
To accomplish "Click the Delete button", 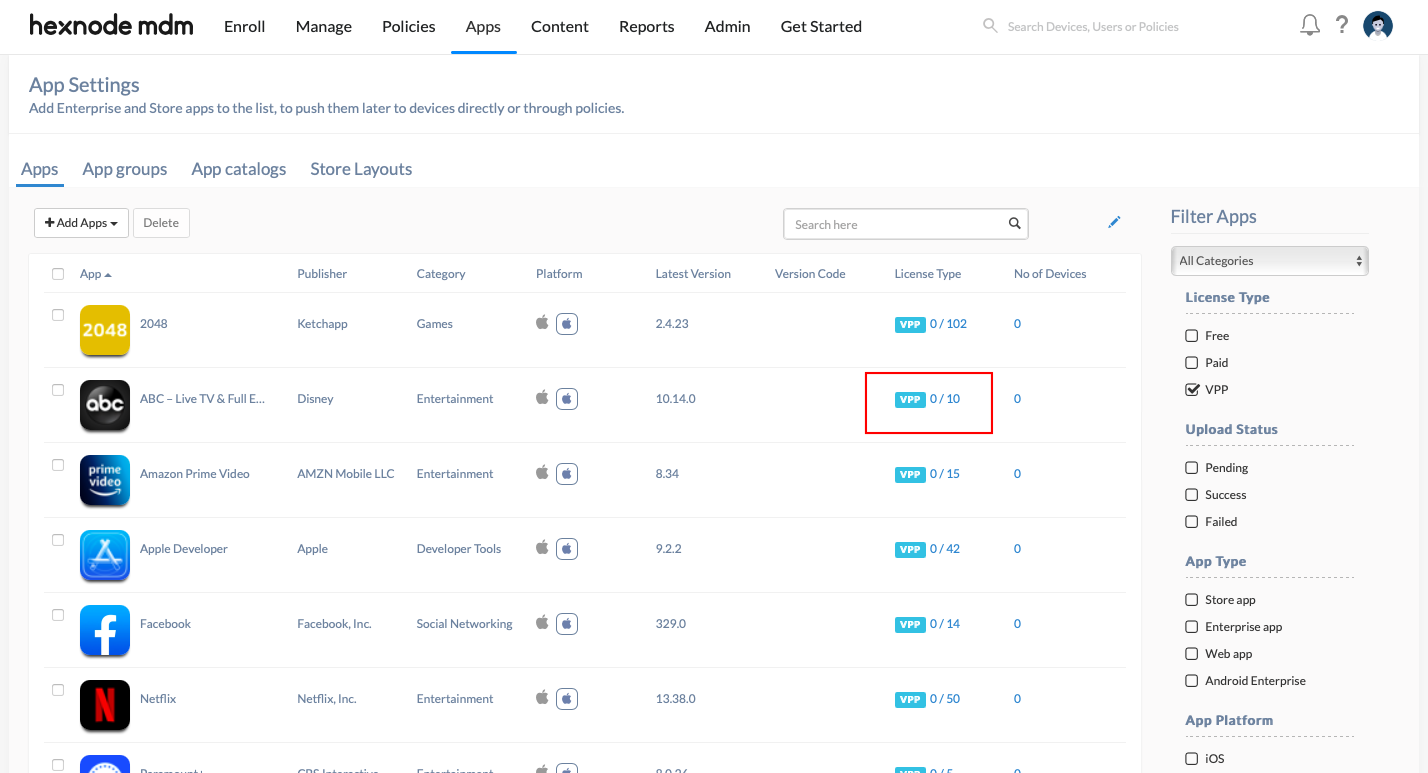I will (161, 223).
